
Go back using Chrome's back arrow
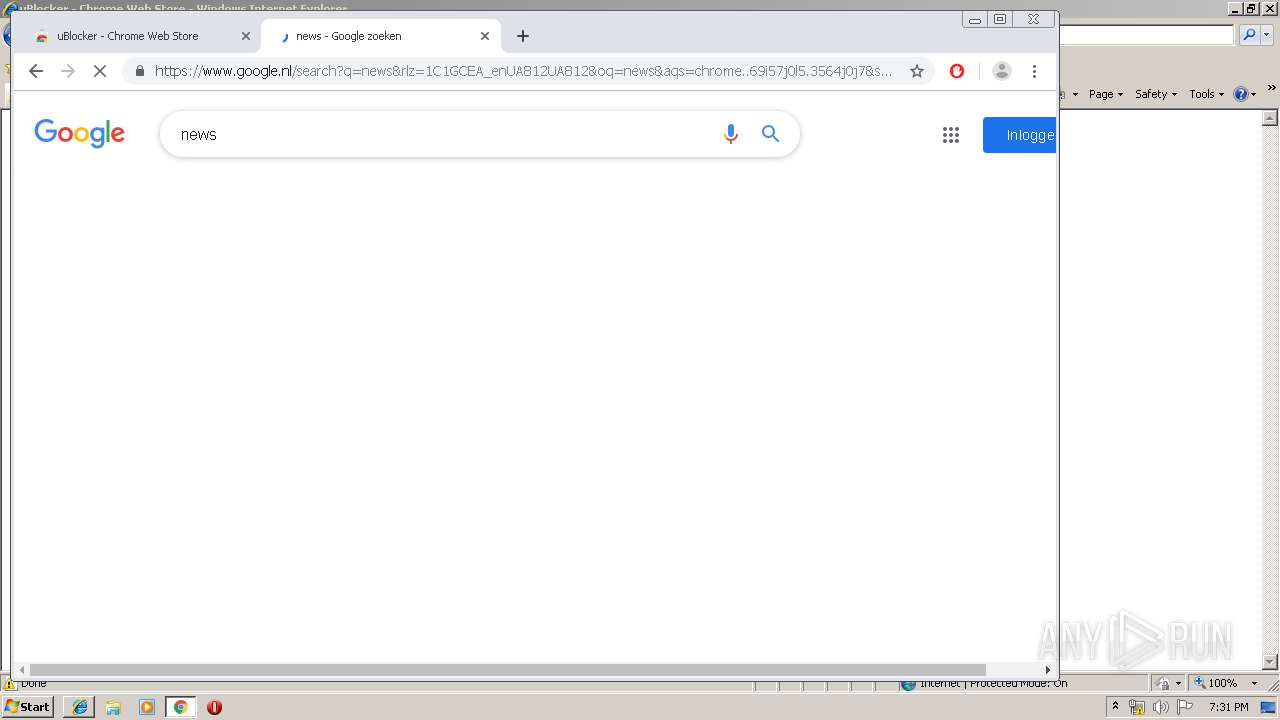36,71
